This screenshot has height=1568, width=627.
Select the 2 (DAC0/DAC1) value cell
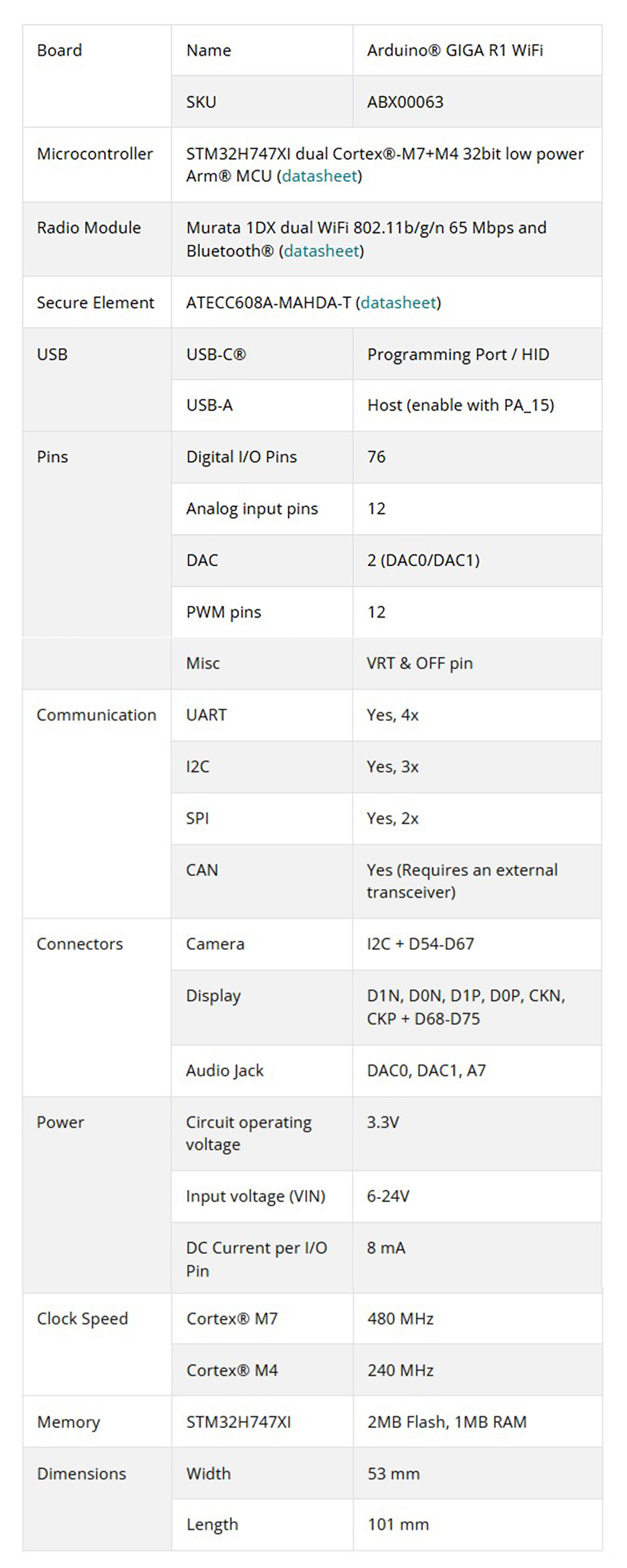coord(423,560)
